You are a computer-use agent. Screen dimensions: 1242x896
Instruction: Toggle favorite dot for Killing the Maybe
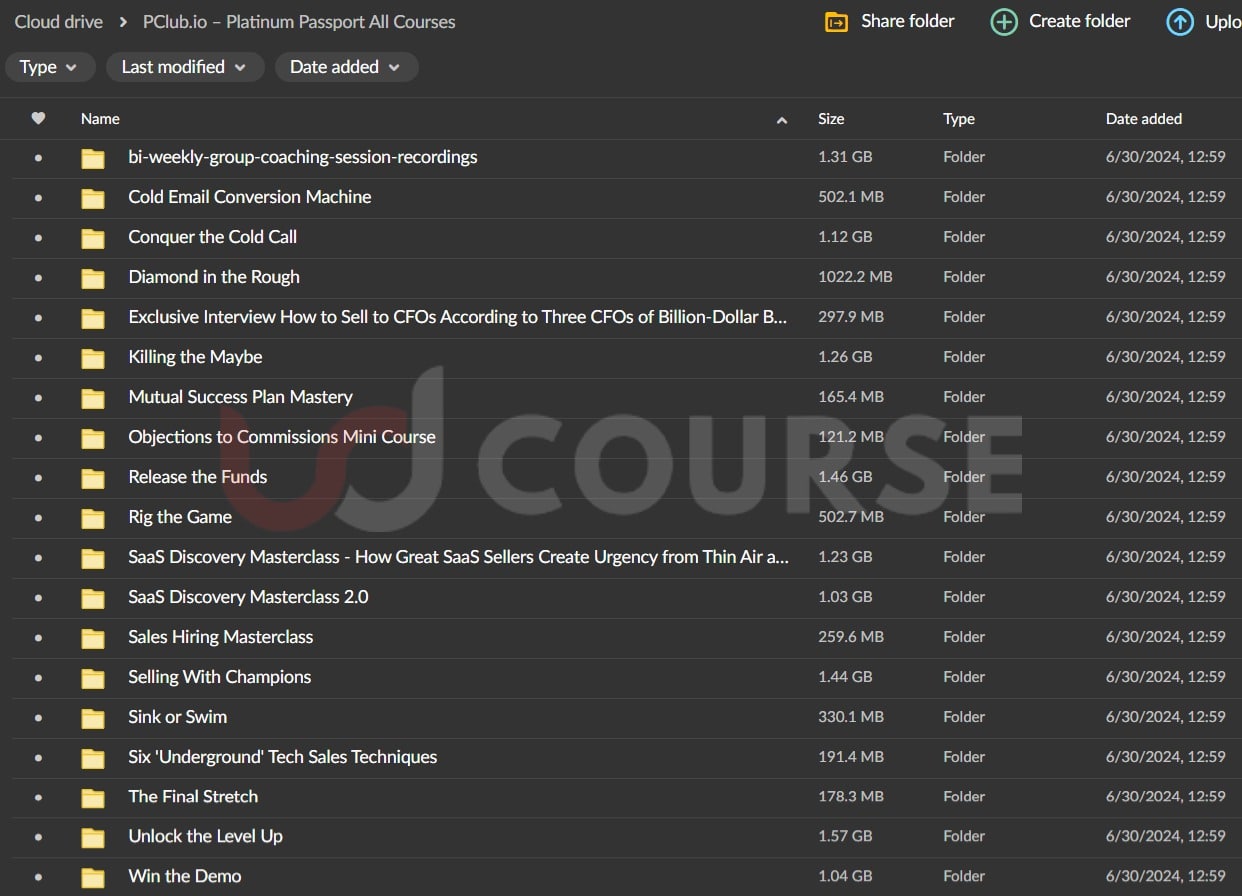(38, 358)
